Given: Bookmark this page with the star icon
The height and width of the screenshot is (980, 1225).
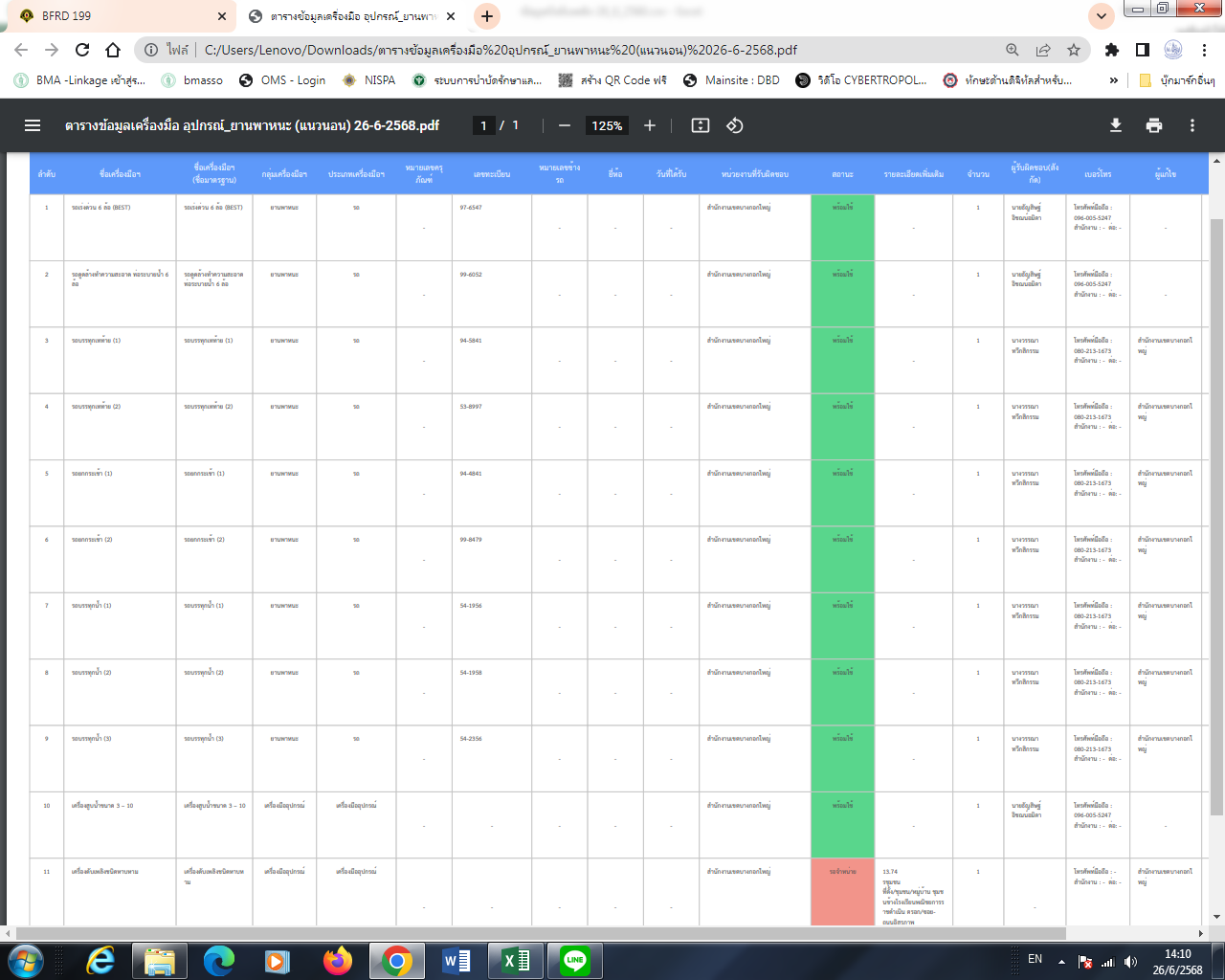Looking at the screenshot, I should [x=1074, y=50].
